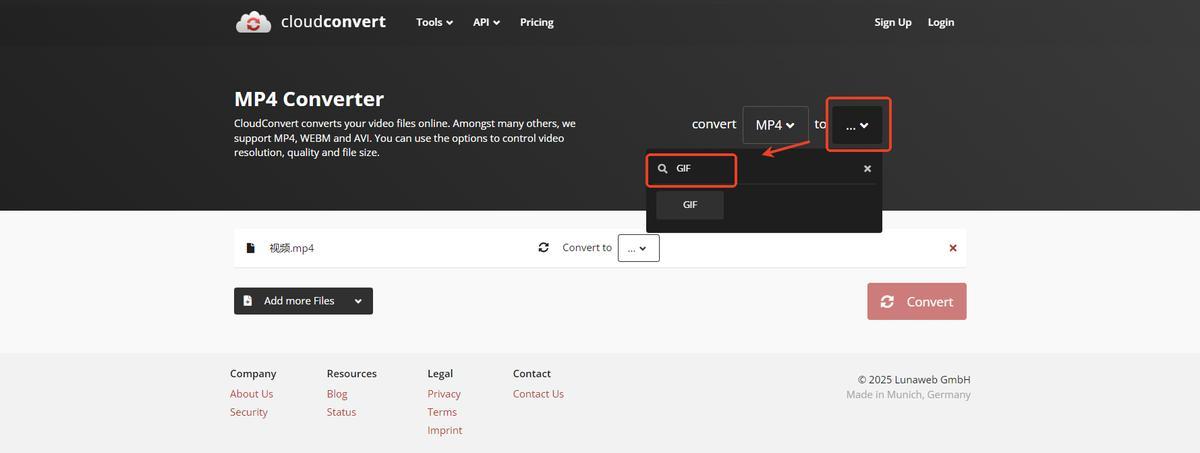The height and width of the screenshot is (453, 1200).
Task: Click the search magnifier icon in format popup
Action: 662,169
